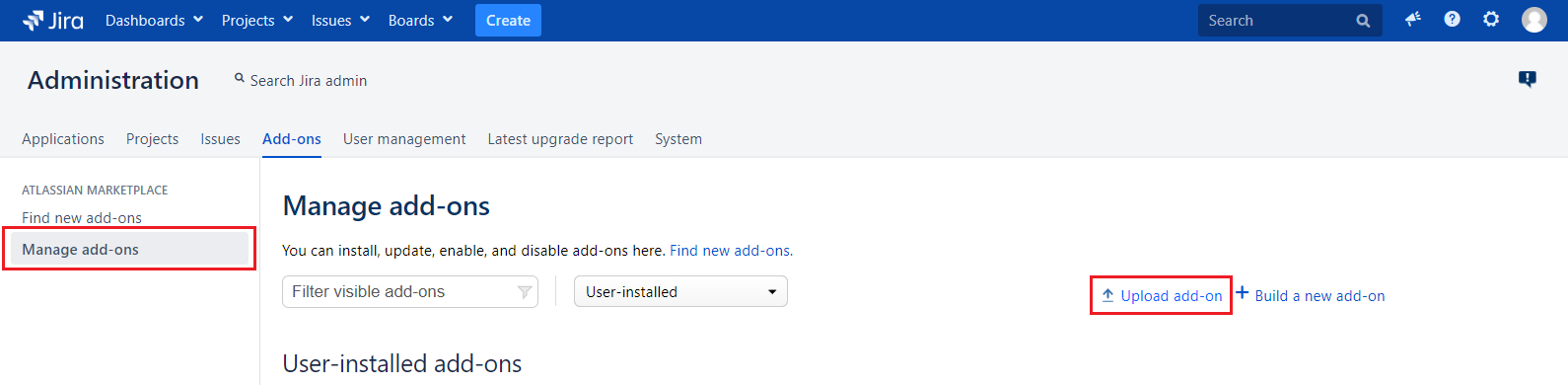Open the settings gear icon
The width and height of the screenshot is (1568, 385).
(x=1491, y=19)
